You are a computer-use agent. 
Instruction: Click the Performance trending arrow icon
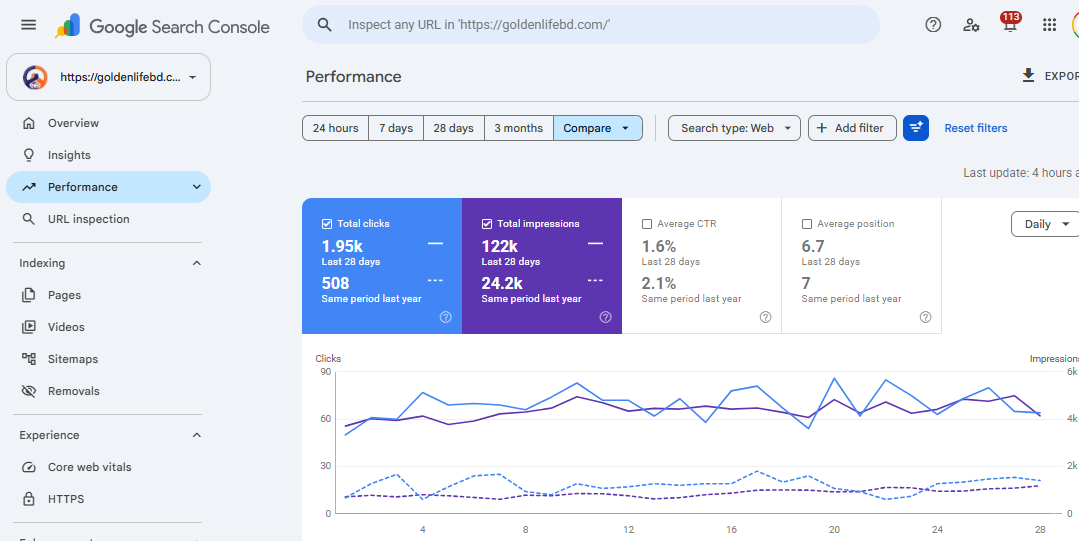coord(28,187)
